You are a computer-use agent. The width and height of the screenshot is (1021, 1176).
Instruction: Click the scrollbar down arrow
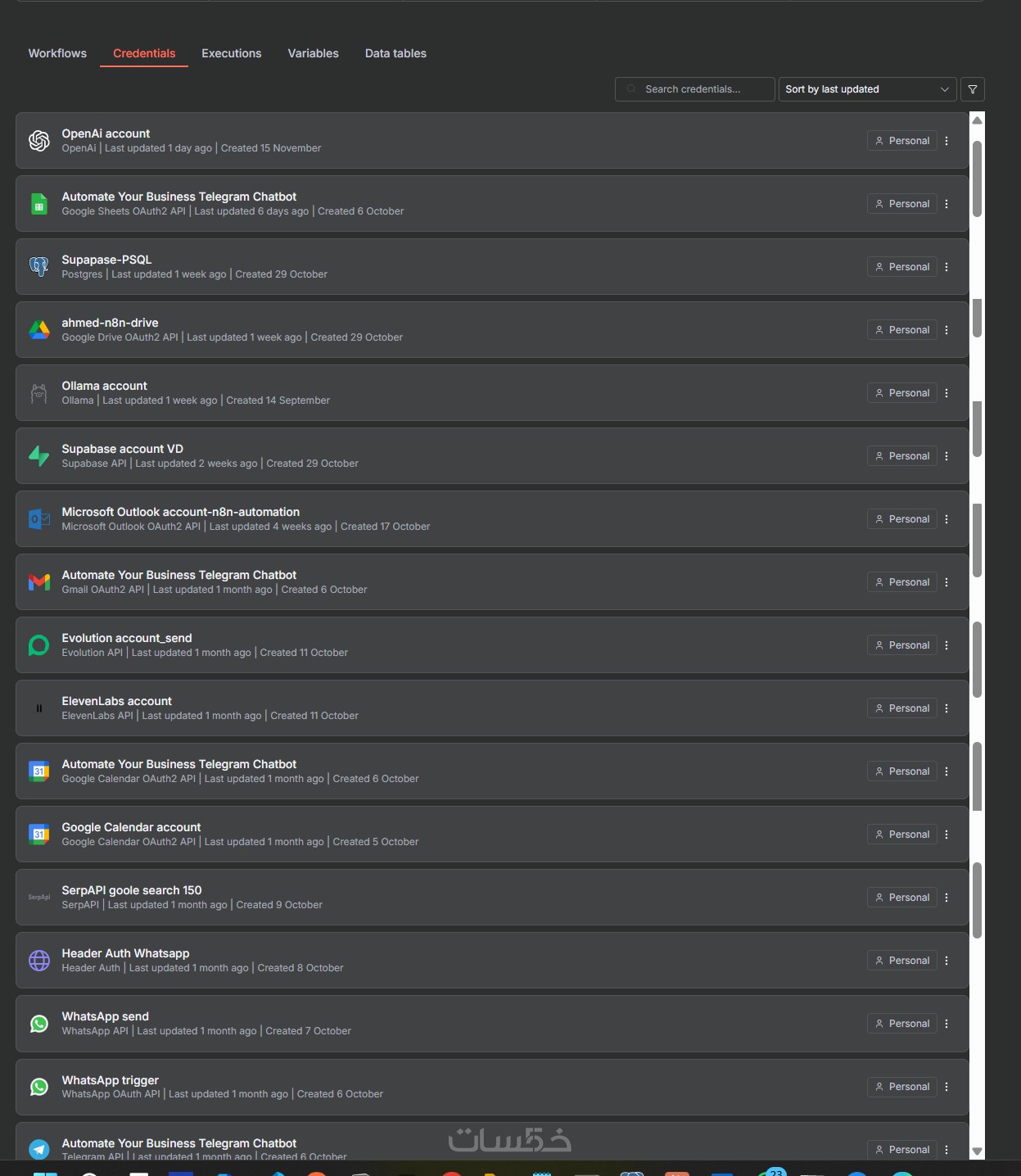click(x=977, y=1151)
